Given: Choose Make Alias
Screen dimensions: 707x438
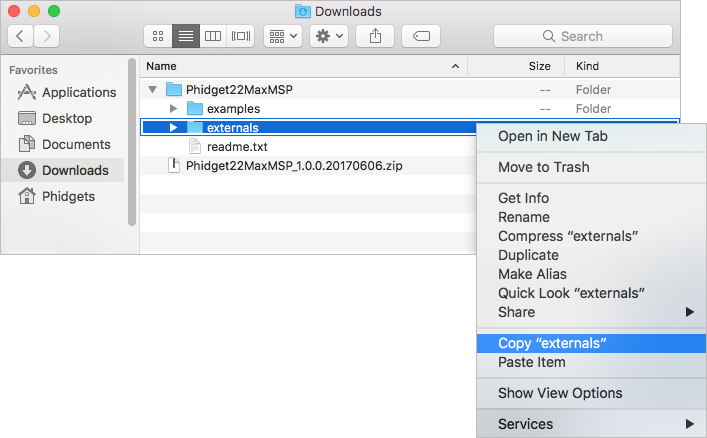Looking at the screenshot, I should (591, 274).
